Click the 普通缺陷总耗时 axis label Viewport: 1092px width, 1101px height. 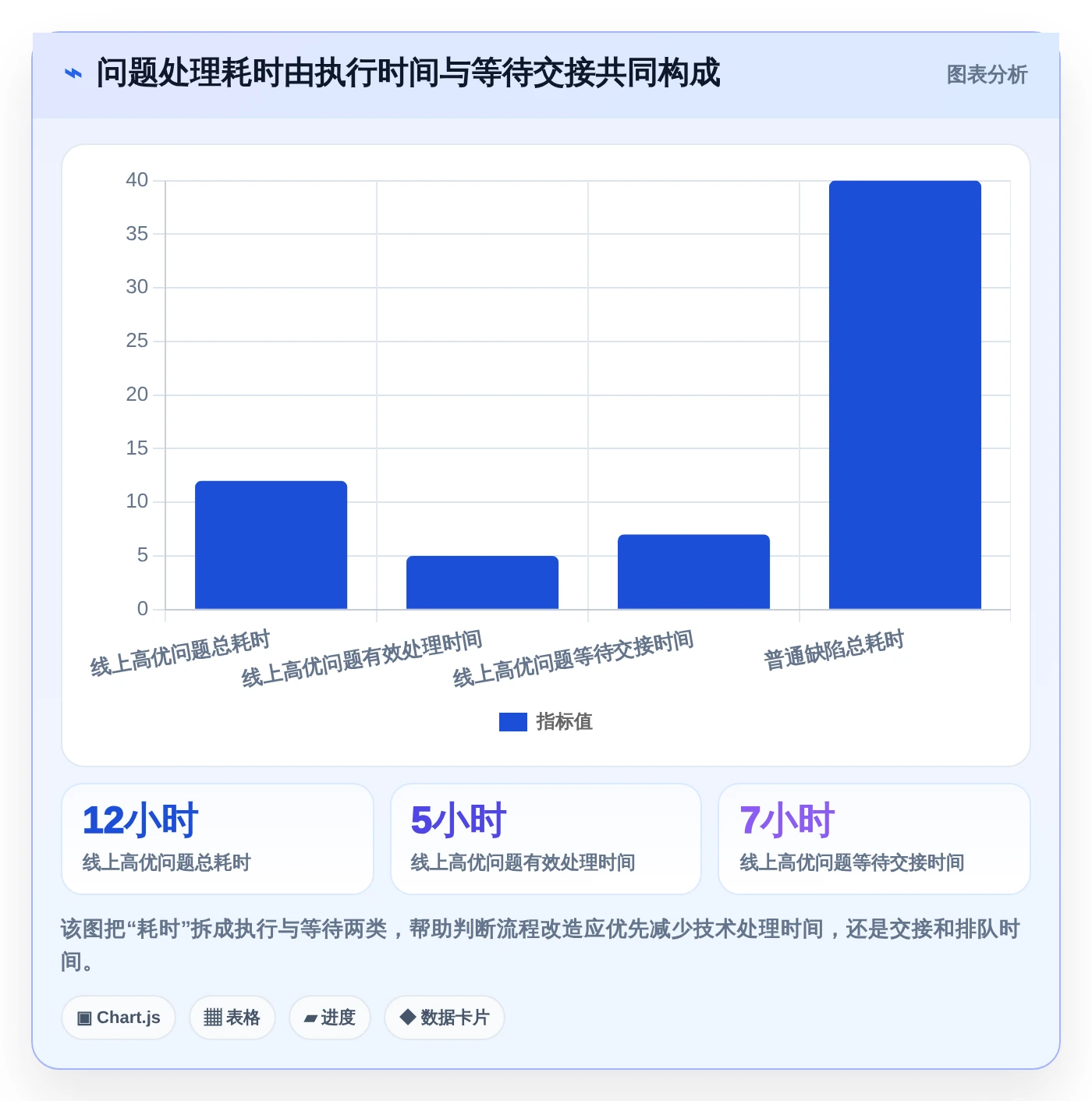[834, 650]
